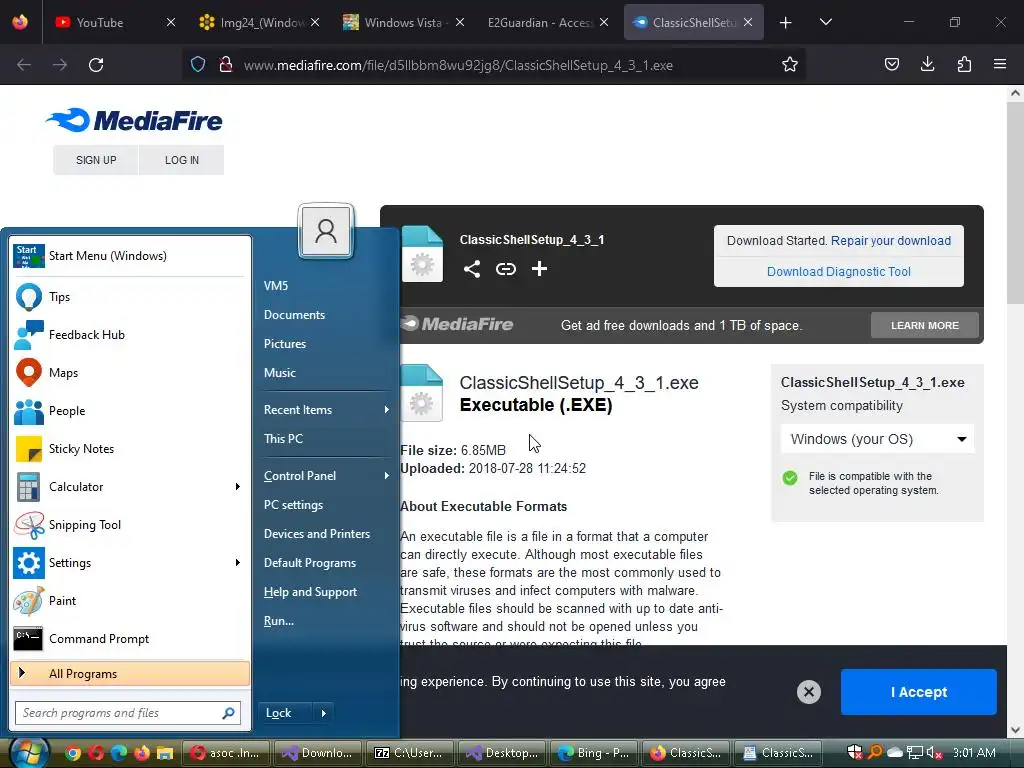Viewport: 1024px width, 768px height.
Task: Open Chrome from the taskbar quick launch
Action: pyautogui.click(x=73, y=753)
